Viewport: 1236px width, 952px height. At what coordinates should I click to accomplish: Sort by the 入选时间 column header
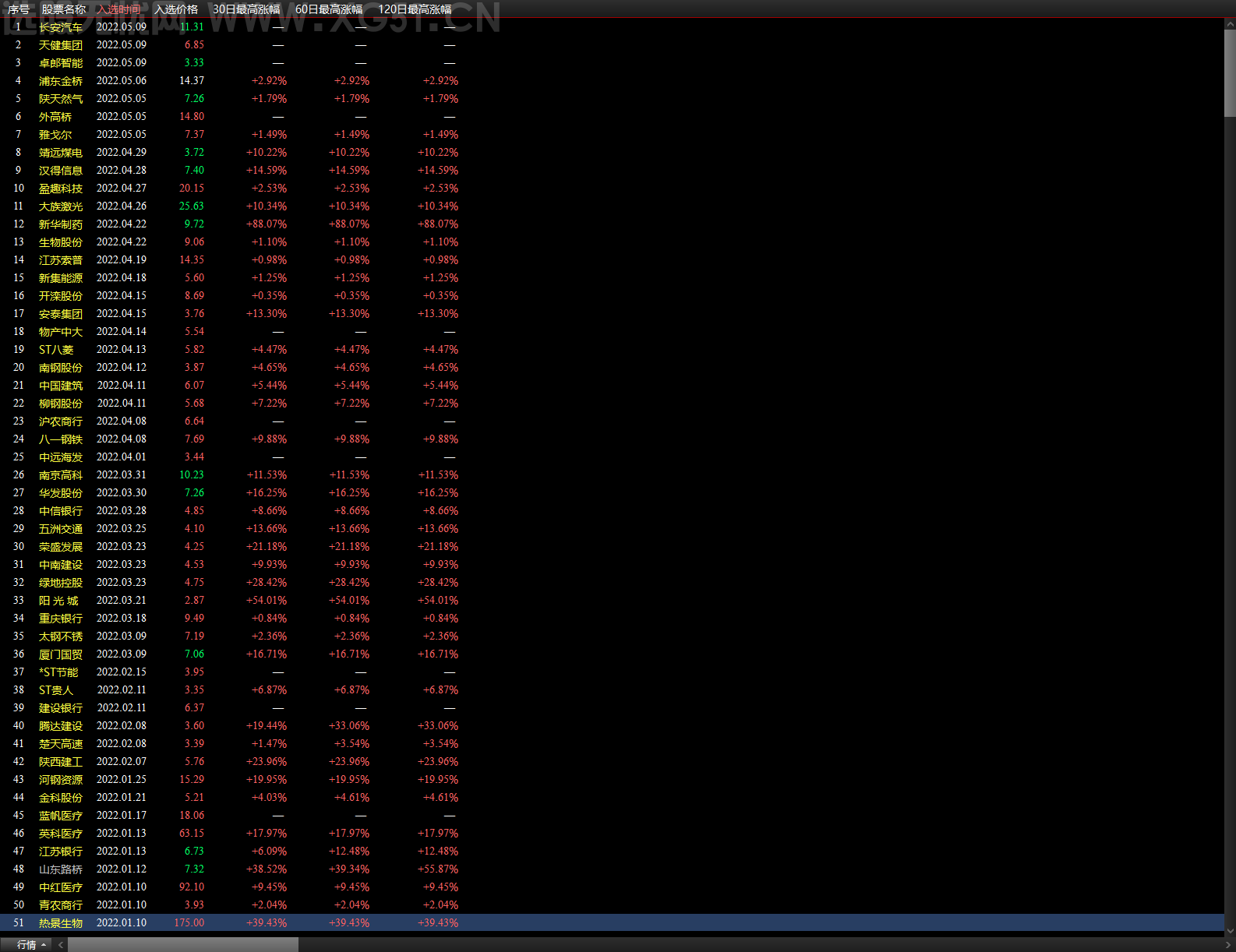point(119,9)
